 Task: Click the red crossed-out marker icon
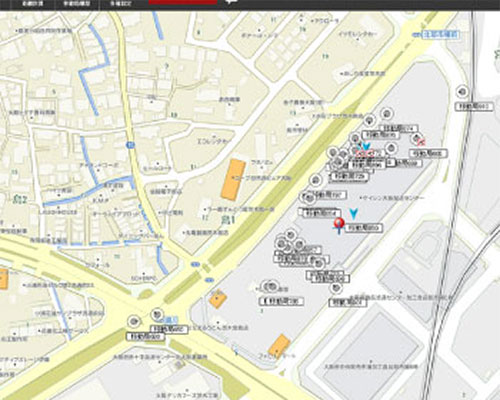pyautogui.click(x=421, y=142)
